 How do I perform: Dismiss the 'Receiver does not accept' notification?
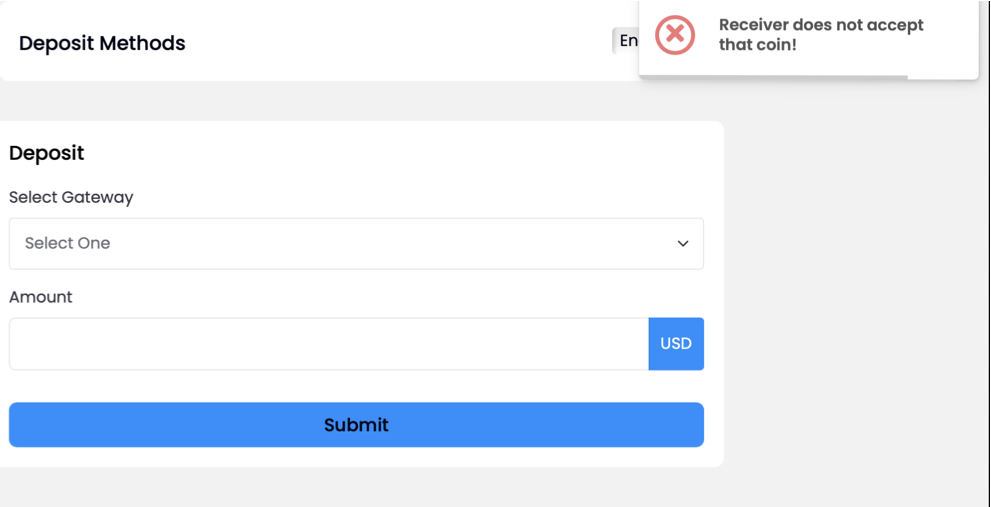pos(808,39)
